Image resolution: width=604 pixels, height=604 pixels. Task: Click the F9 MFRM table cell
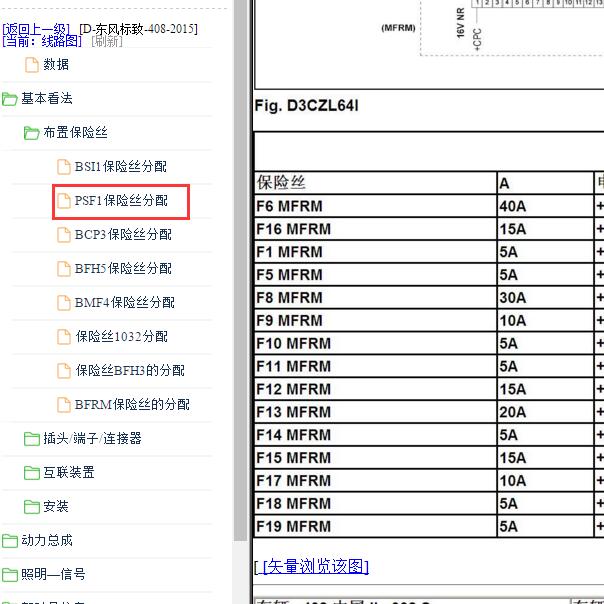pyautogui.click(x=376, y=320)
